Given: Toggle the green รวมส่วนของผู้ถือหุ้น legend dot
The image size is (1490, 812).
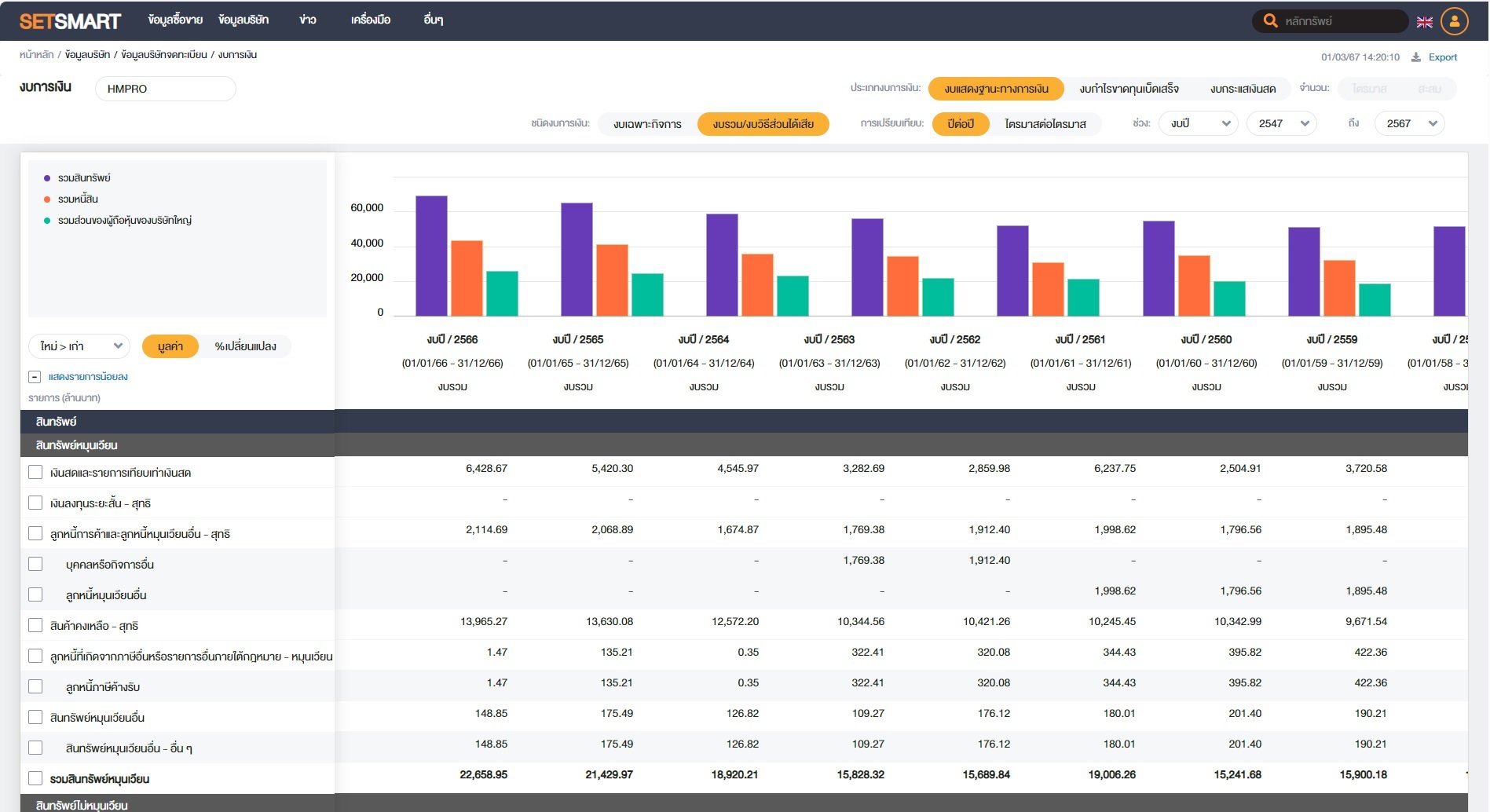Looking at the screenshot, I should click(47, 221).
